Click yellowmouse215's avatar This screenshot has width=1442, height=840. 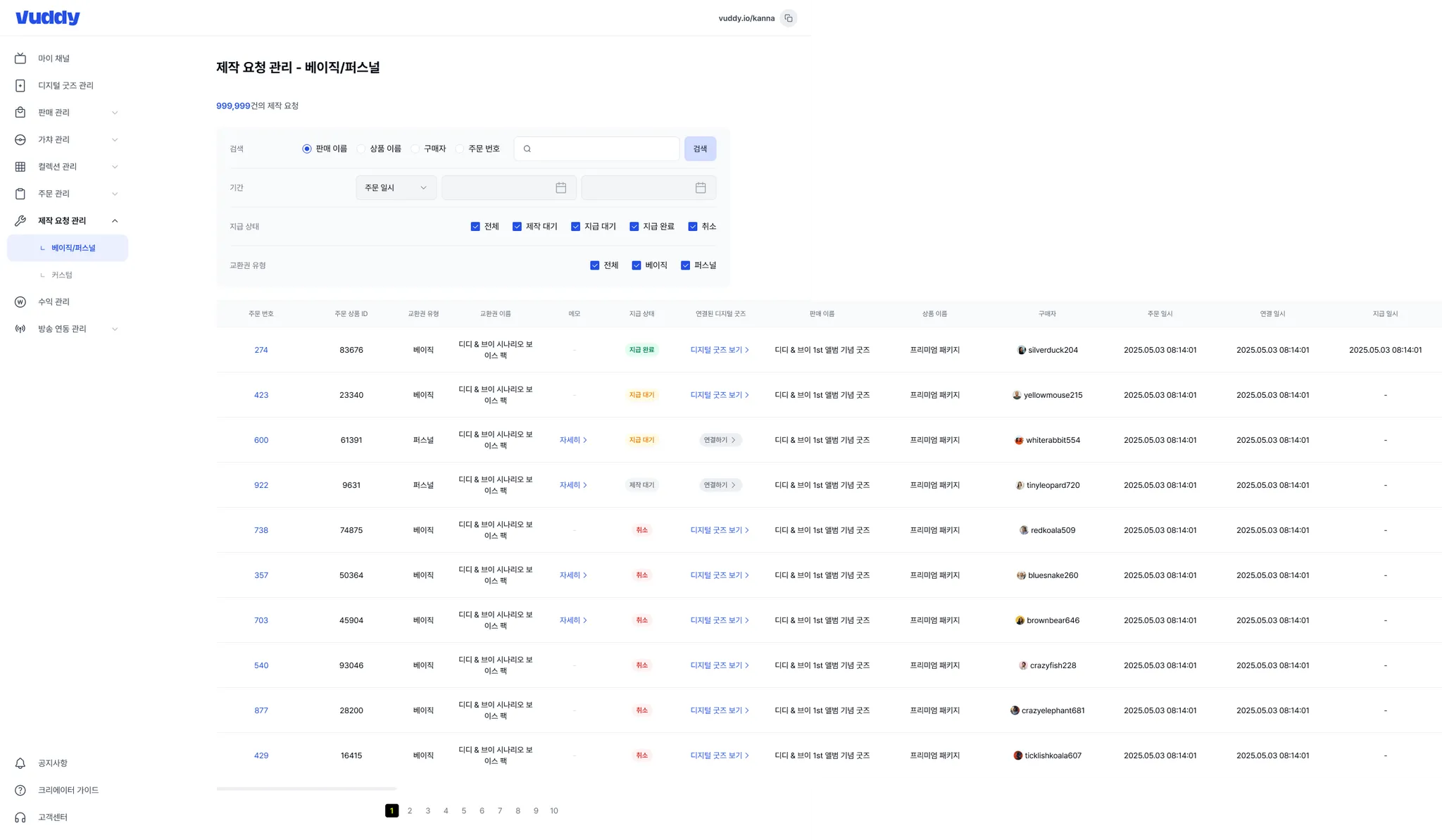(x=1017, y=395)
